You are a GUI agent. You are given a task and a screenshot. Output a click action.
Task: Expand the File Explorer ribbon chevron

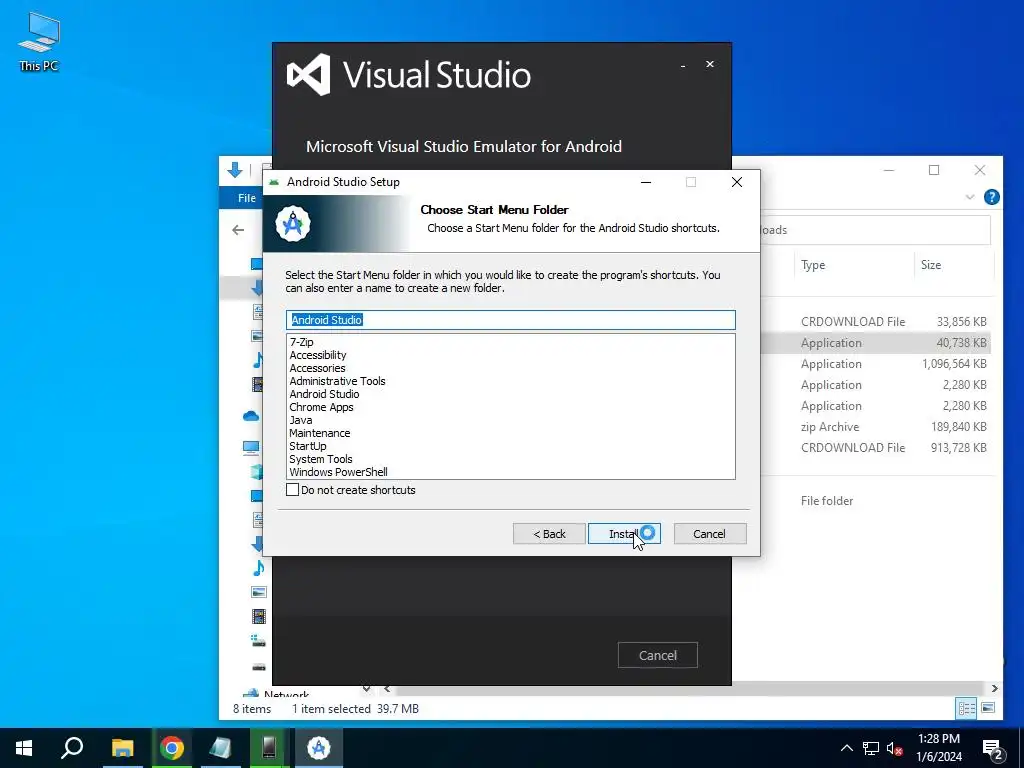tap(970, 197)
